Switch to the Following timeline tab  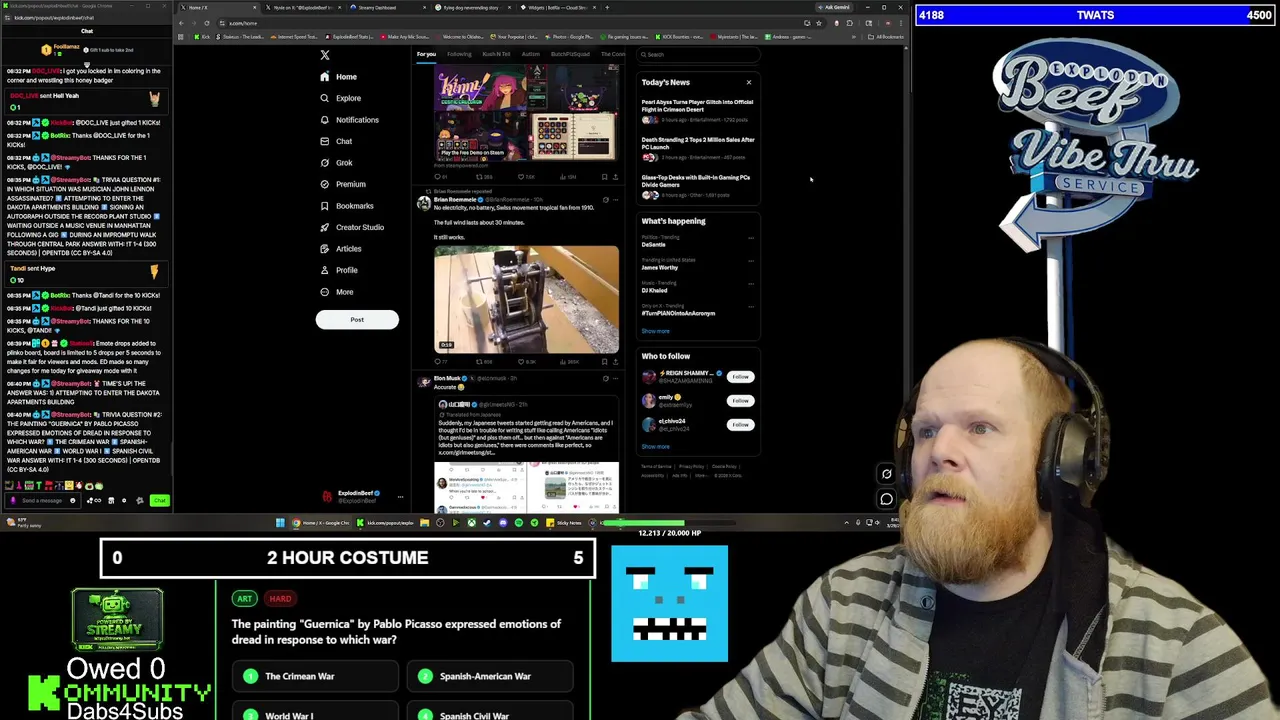459,54
